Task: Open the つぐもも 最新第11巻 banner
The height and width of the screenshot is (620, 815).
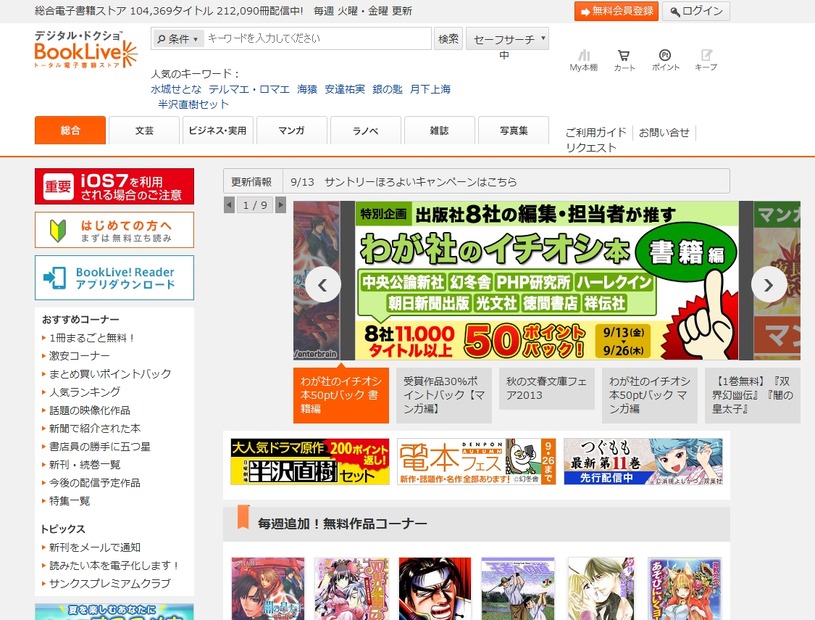Action: 643,461
